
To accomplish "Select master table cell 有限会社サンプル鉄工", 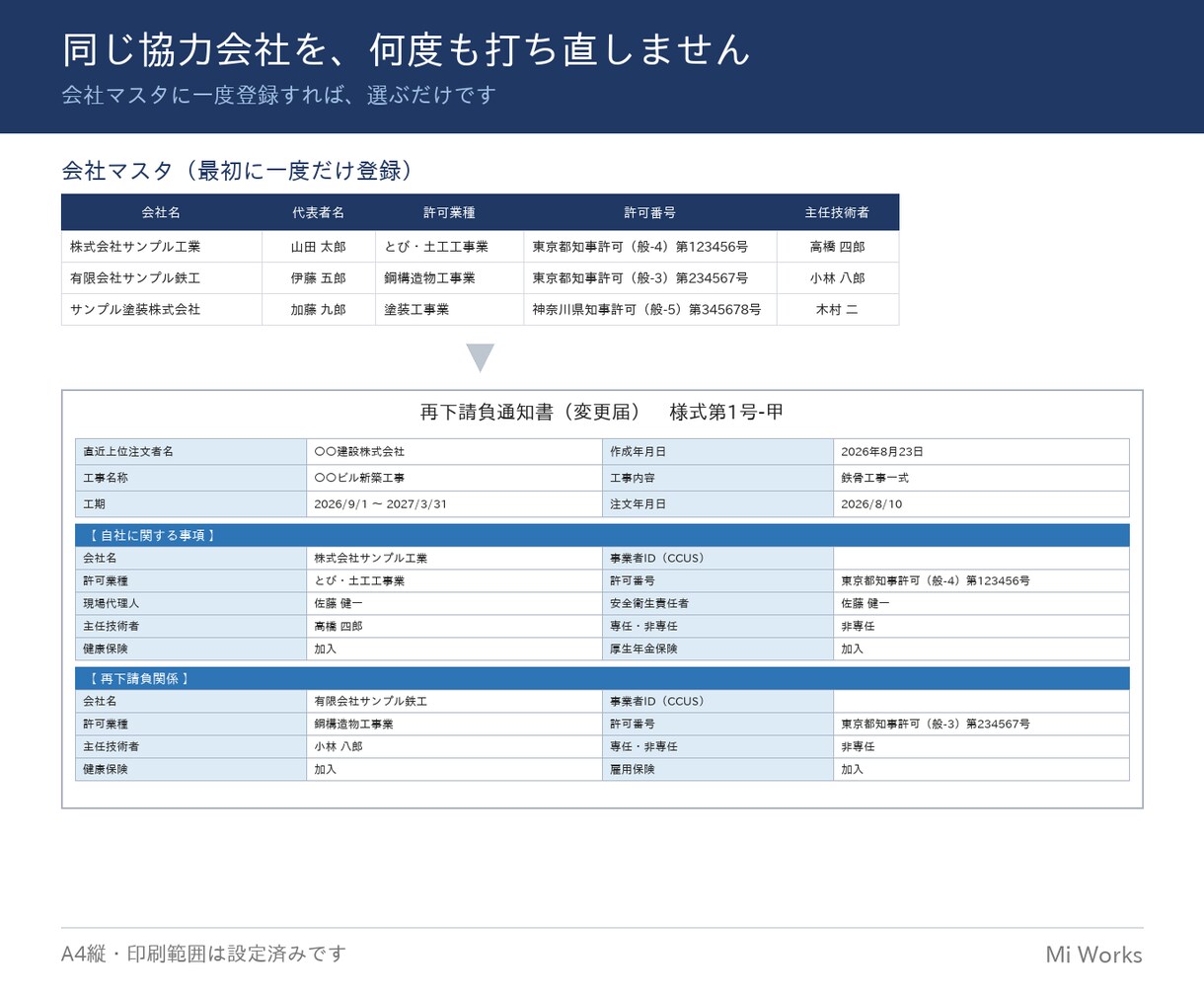I will tap(162, 278).
